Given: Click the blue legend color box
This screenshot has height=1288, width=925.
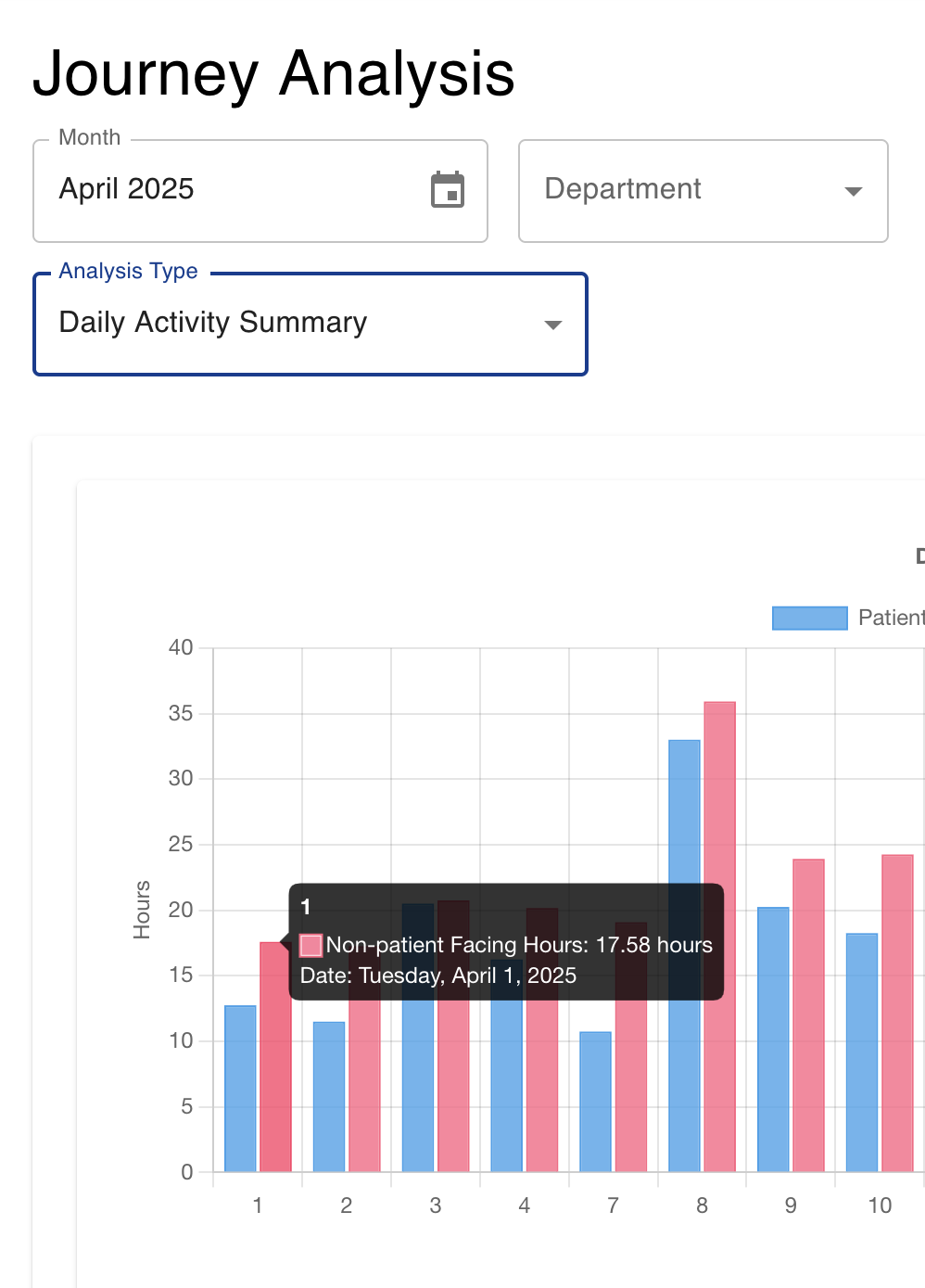Looking at the screenshot, I should [x=809, y=617].
